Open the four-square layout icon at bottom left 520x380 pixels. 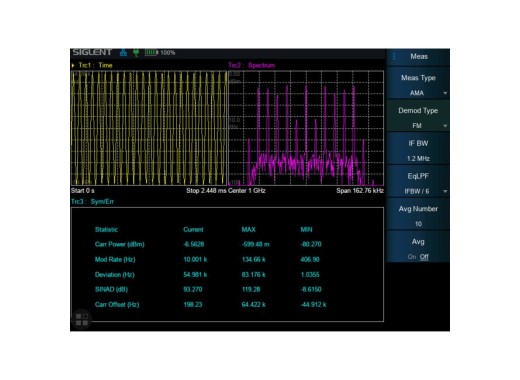click(x=82, y=319)
